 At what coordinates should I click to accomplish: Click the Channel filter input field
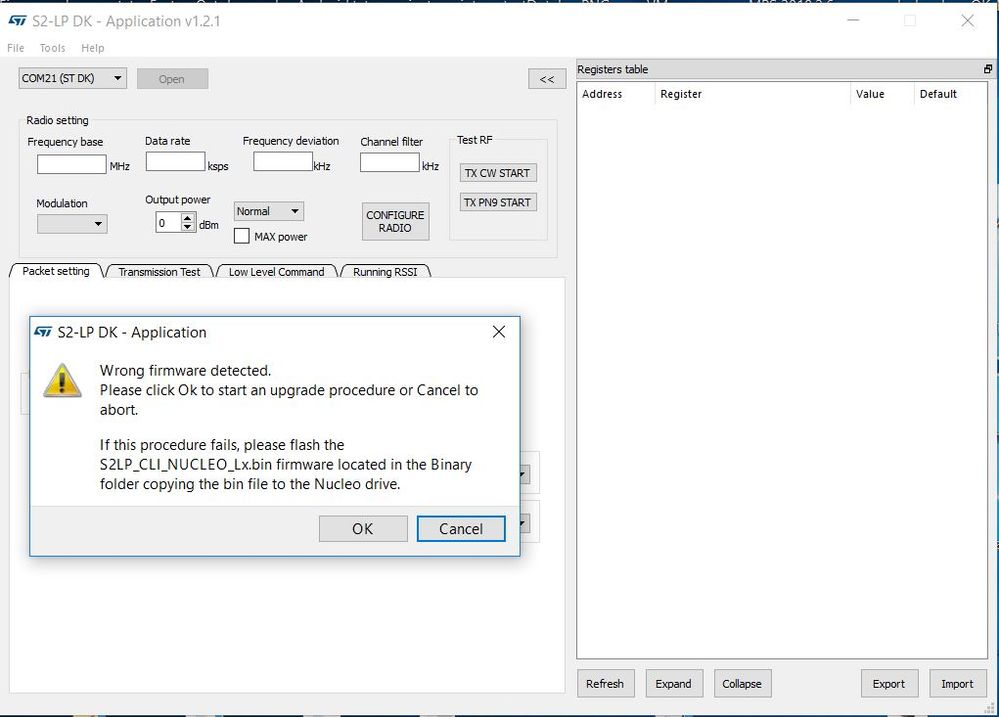coord(389,163)
